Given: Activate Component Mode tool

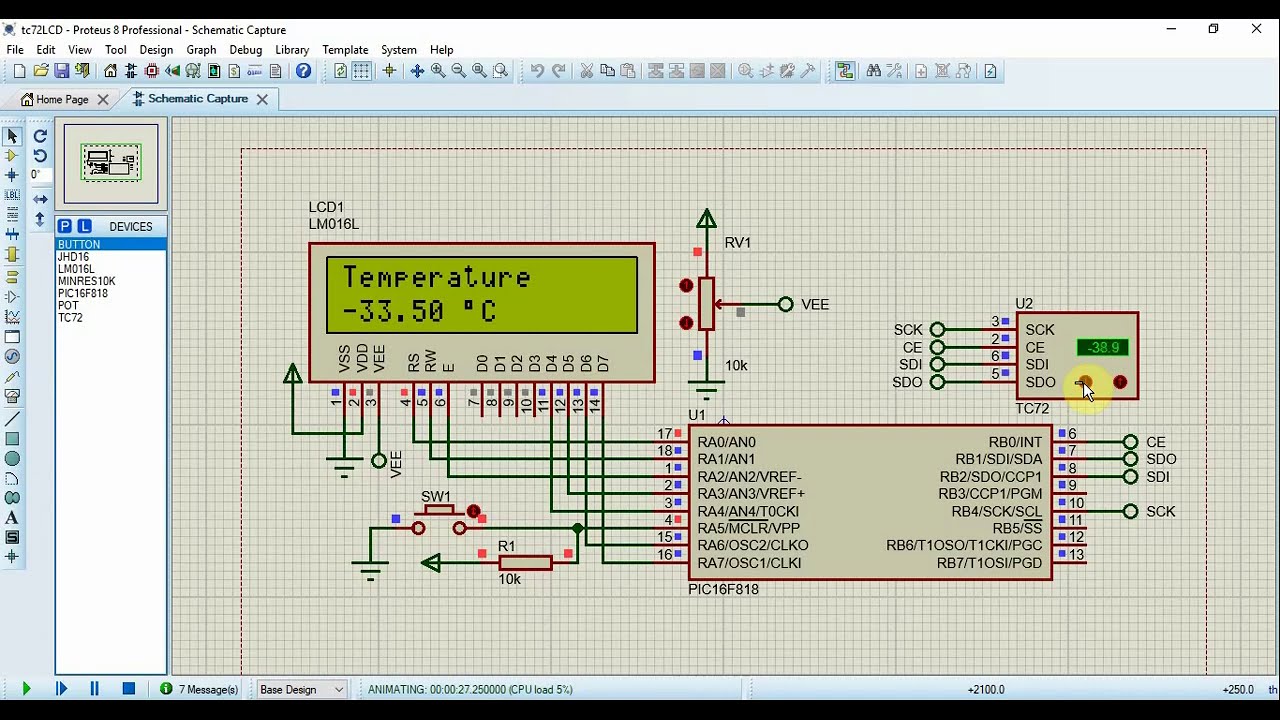Looking at the screenshot, I should pos(12,156).
